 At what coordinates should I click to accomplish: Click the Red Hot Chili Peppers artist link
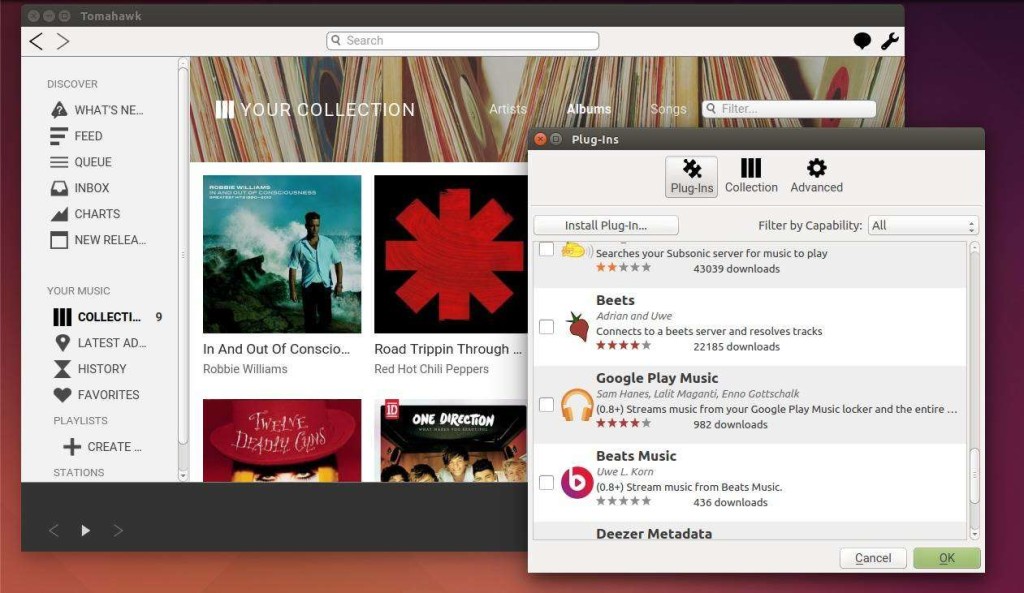(431, 369)
